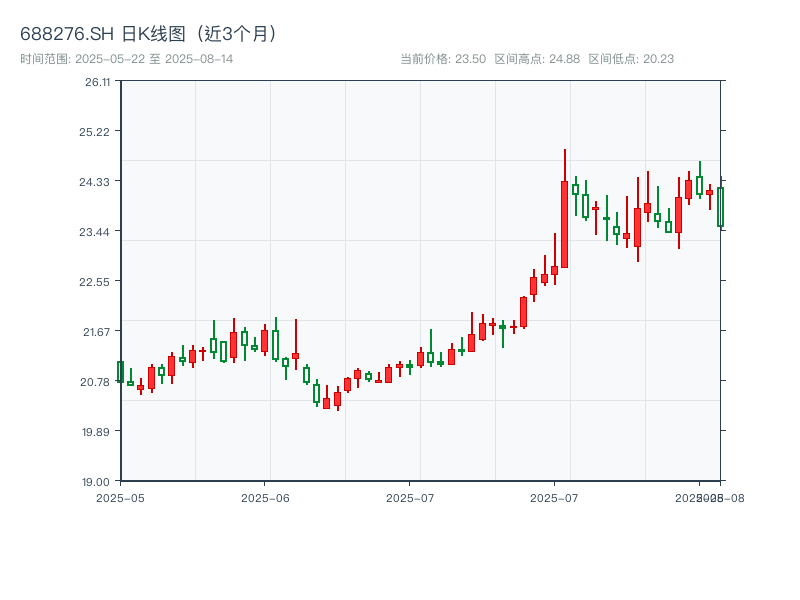Viewport: 800px width, 600px height.
Task: Click the y-axis label 23.44
Action: (x=94, y=232)
